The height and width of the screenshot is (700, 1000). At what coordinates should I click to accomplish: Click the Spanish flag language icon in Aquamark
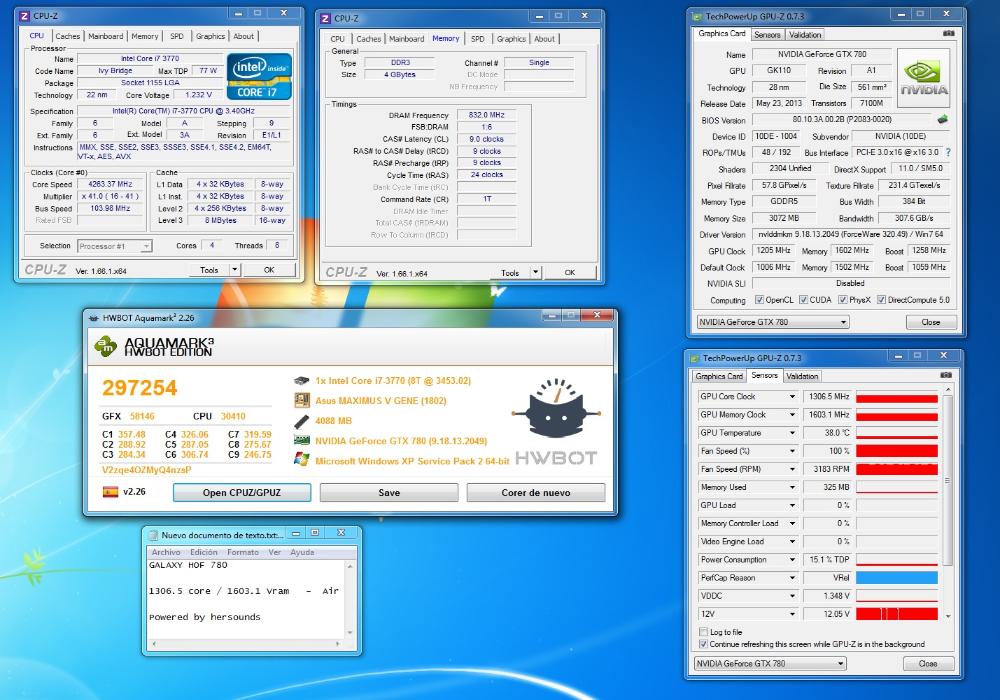[110, 492]
